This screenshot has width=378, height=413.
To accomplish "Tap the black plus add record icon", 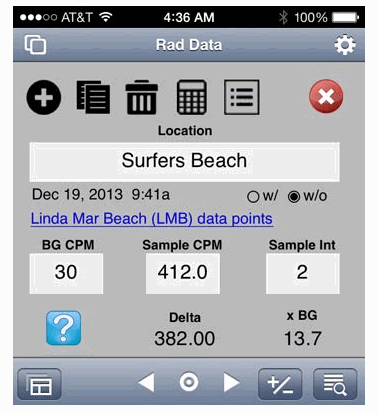I will pos(44,97).
